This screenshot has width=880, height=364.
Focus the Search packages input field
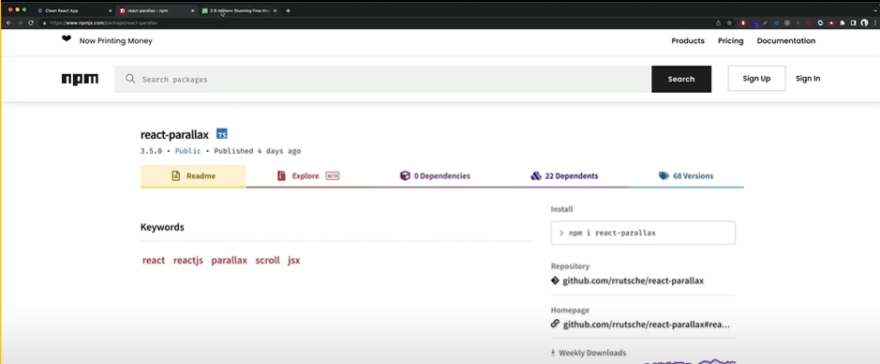[x=383, y=79]
